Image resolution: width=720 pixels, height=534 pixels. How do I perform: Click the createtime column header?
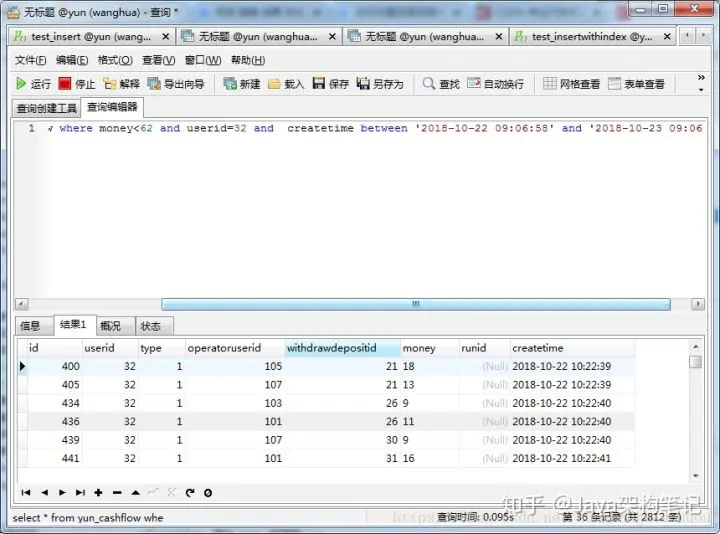tap(573, 348)
